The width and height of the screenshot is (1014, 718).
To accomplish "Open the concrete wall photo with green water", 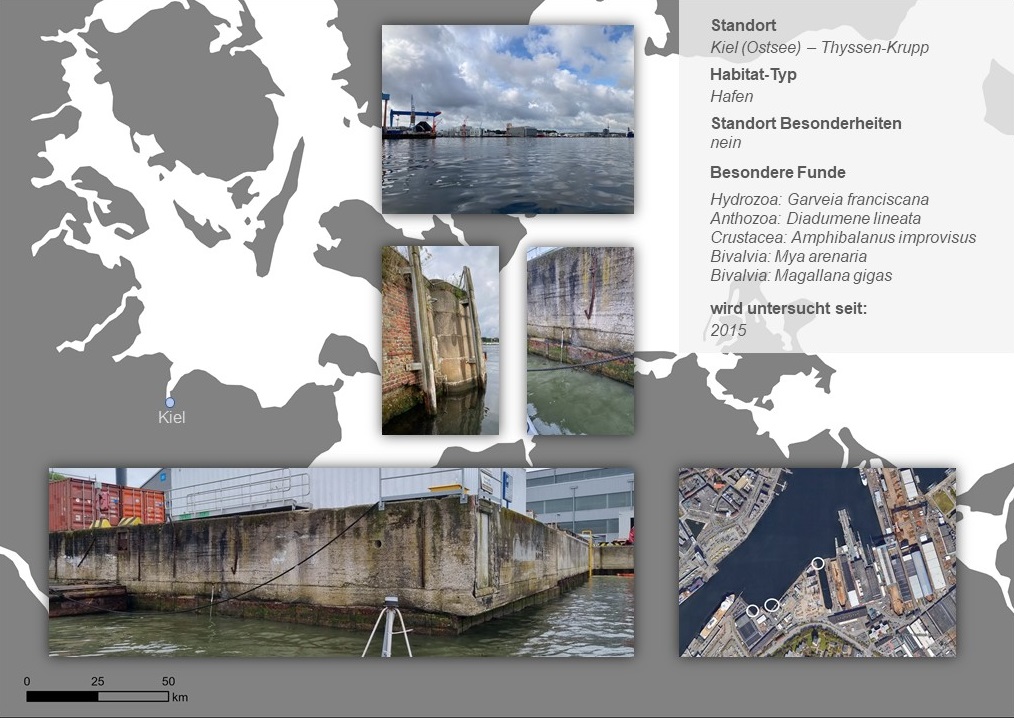I will (580, 340).
